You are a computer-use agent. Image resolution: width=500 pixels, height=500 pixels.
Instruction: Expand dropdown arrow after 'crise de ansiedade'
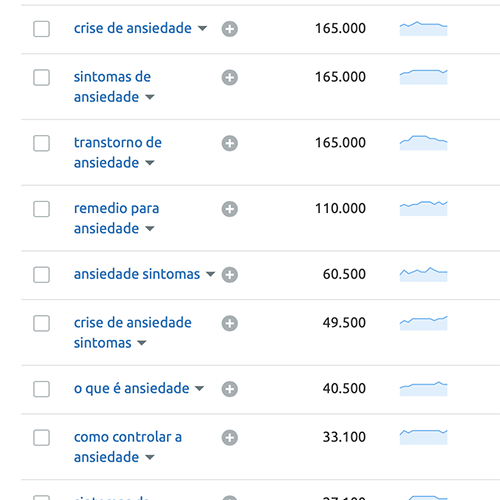[202, 28]
